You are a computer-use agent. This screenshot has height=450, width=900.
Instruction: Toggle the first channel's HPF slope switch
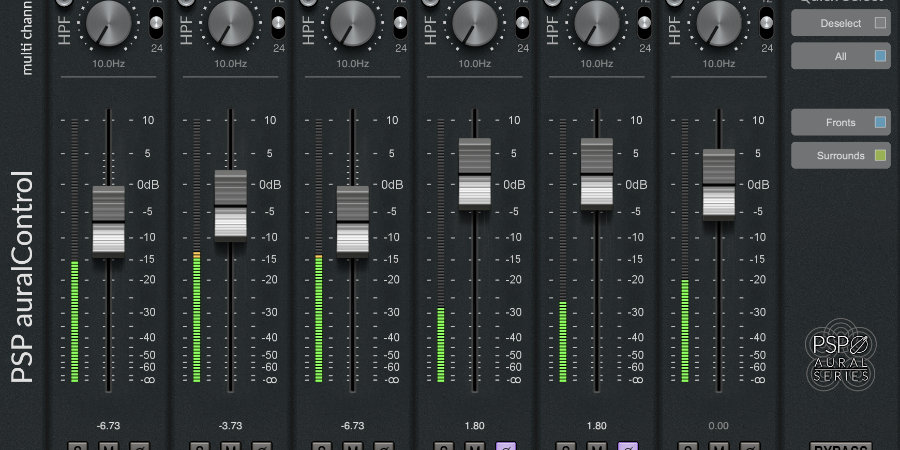pos(156,23)
